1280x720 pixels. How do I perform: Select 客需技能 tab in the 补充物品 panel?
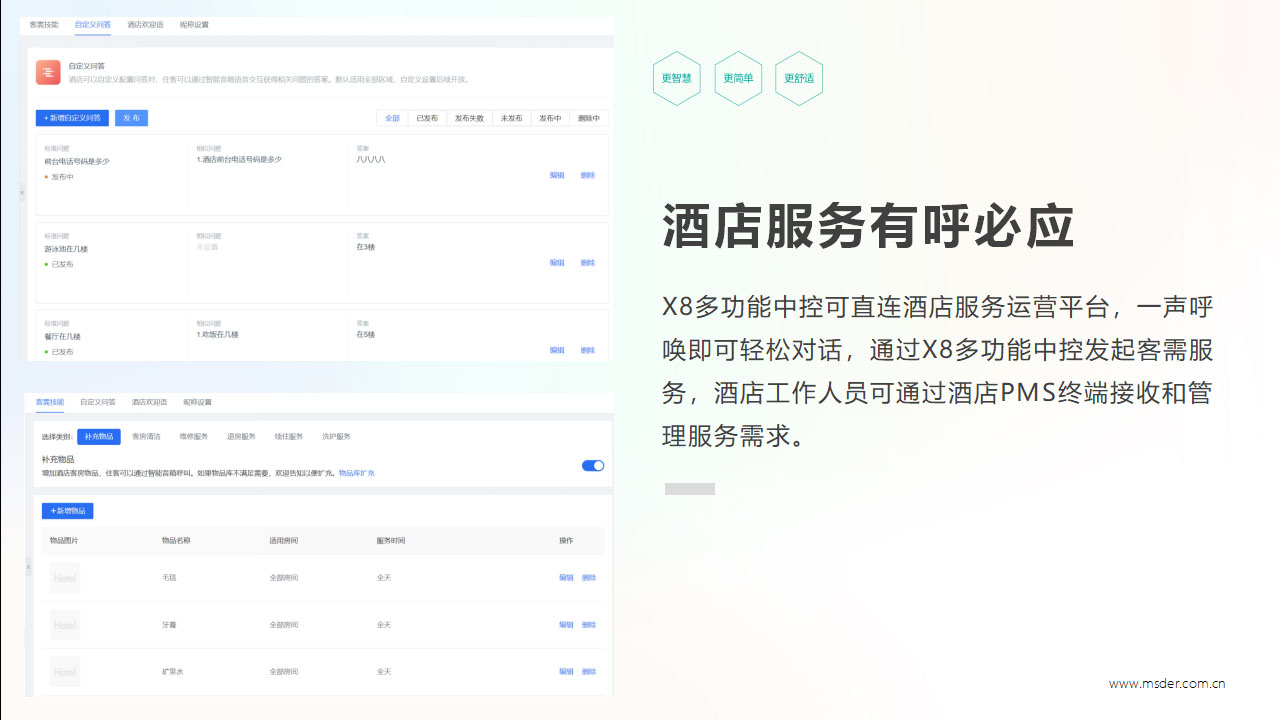(x=50, y=402)
